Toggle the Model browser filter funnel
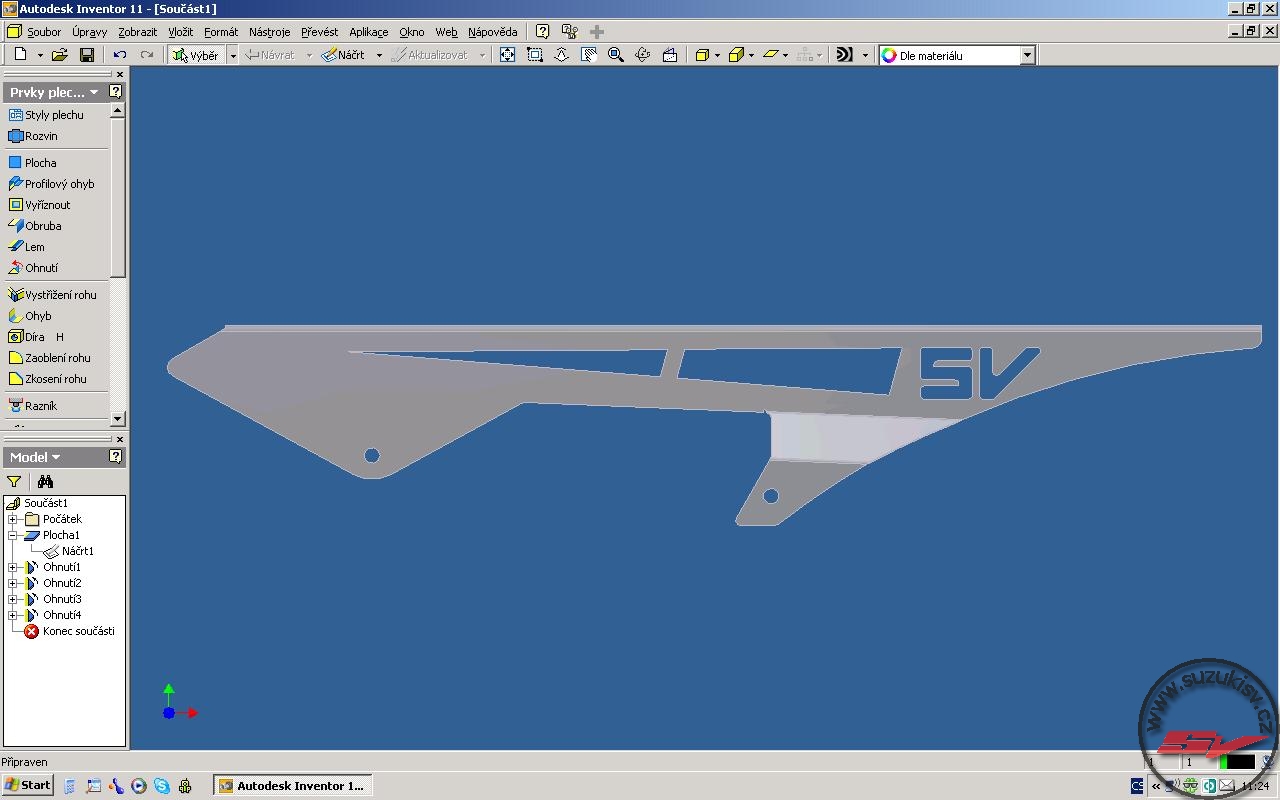This screenshot has height=800, width=1280. point(14,481)
